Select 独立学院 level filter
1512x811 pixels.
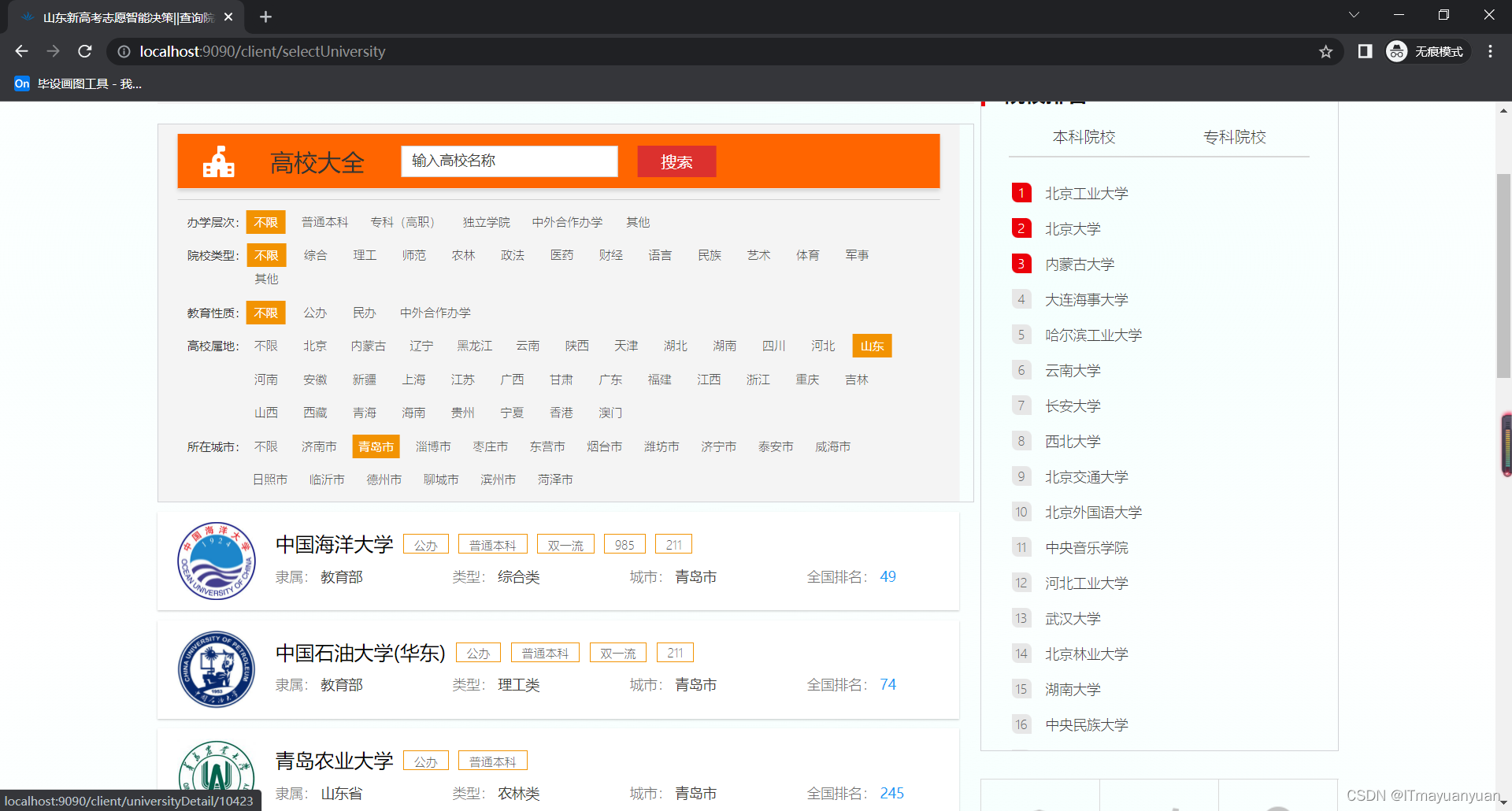pos(486,222)
